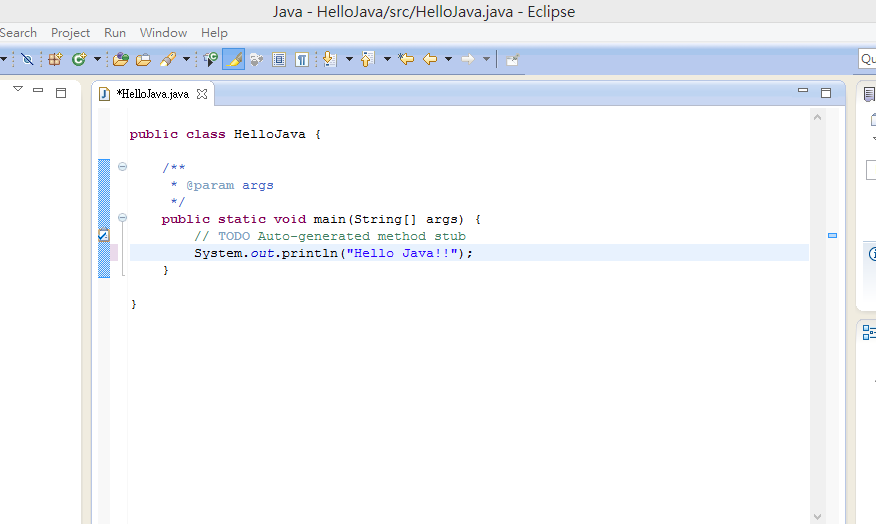
Task: Click Next Annotation icon
Action: tap(329, 59)
